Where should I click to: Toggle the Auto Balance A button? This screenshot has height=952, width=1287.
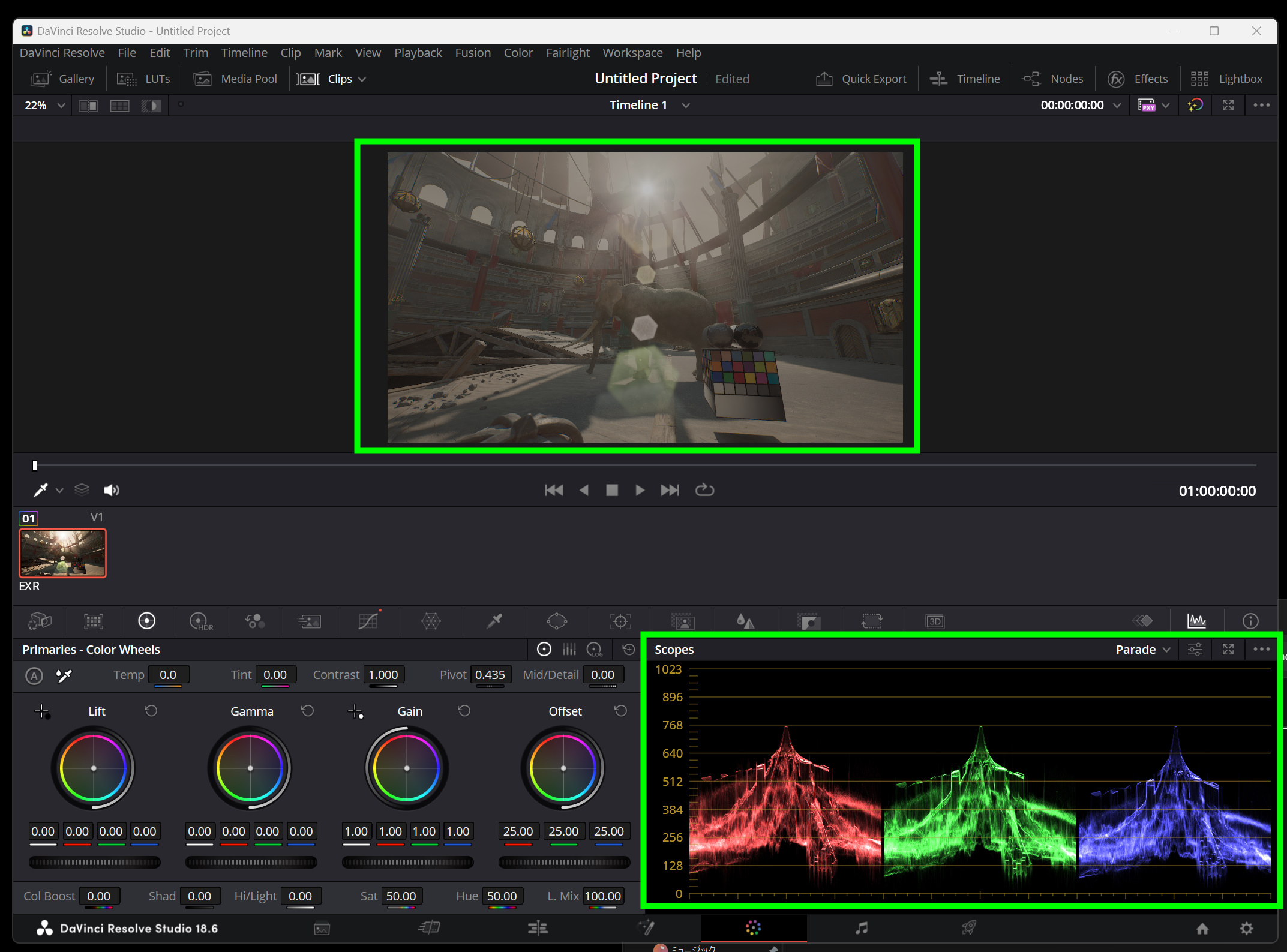[x=34, y=676]
